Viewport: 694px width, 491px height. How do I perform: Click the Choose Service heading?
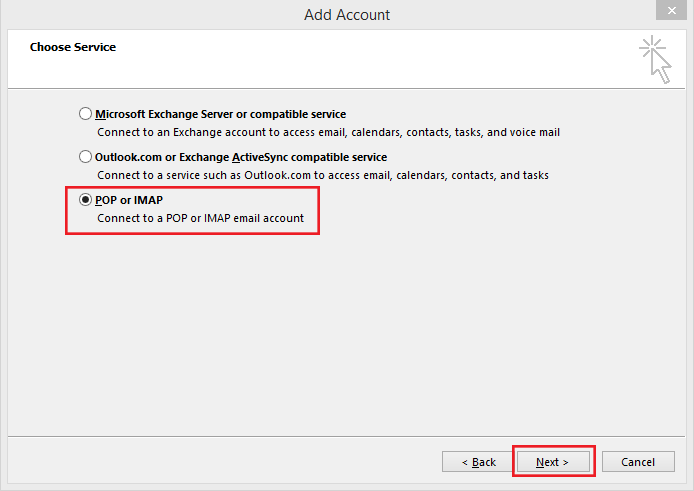click(x=73, y=47)
